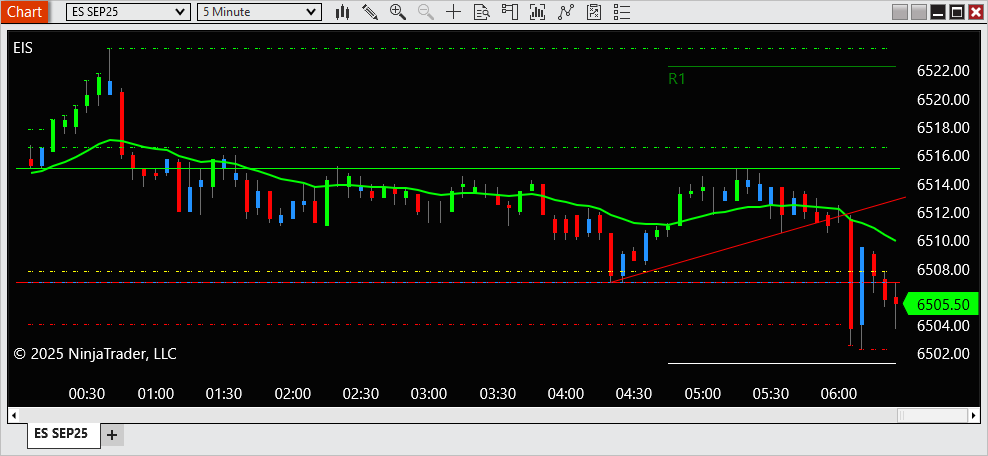The width and height of the screenshot is (988, 456).
Task: Click the first gray window link button
Action: (x=900, y=11)
